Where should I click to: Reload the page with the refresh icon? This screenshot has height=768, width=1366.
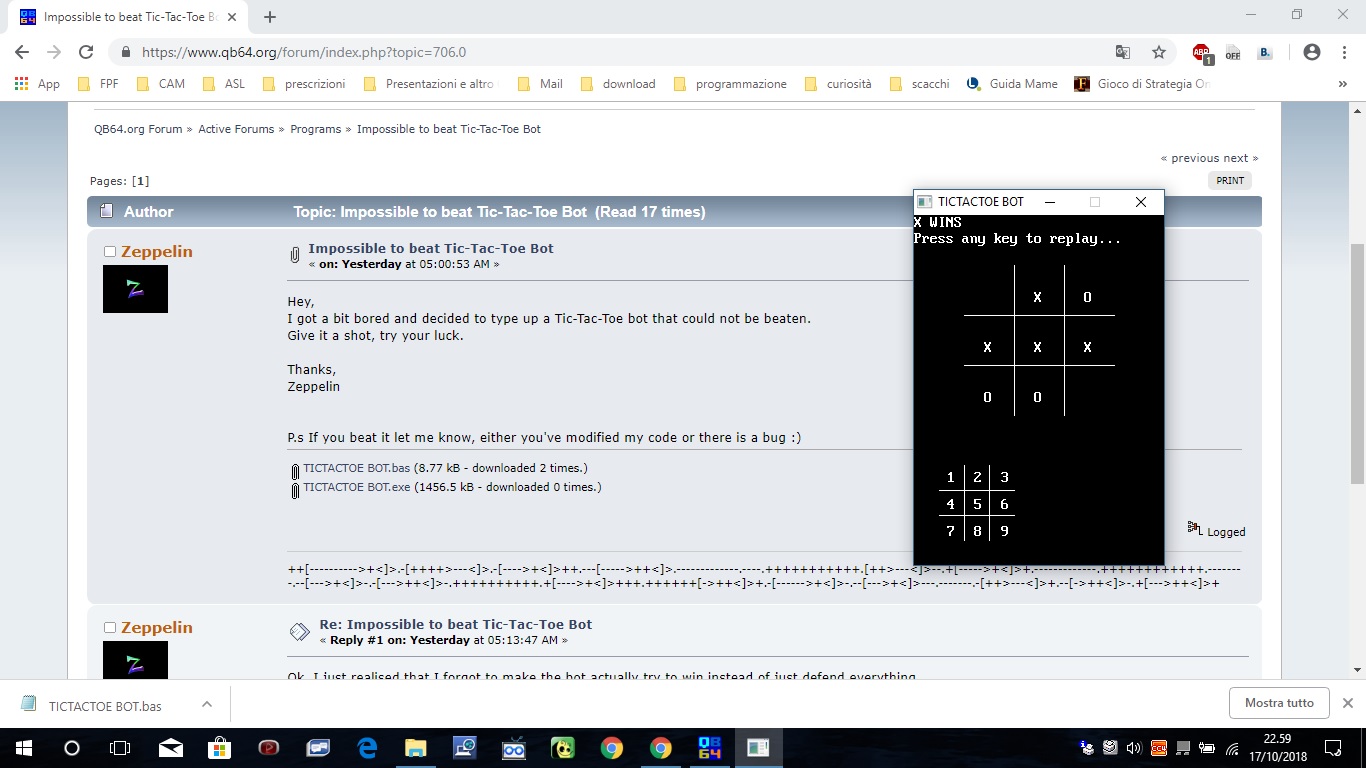pos(86,52)
